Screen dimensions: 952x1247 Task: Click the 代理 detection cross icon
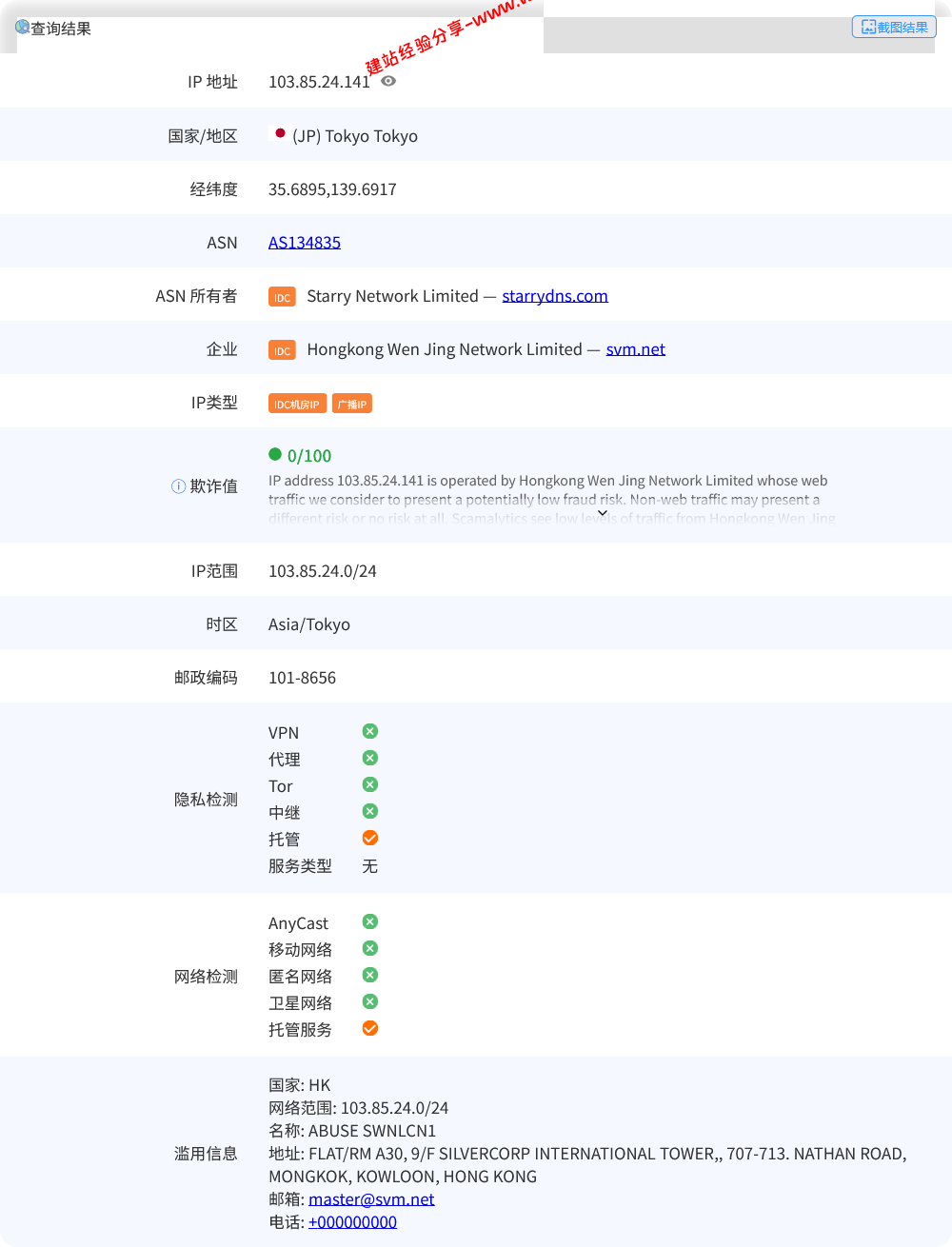coord(370,758)
